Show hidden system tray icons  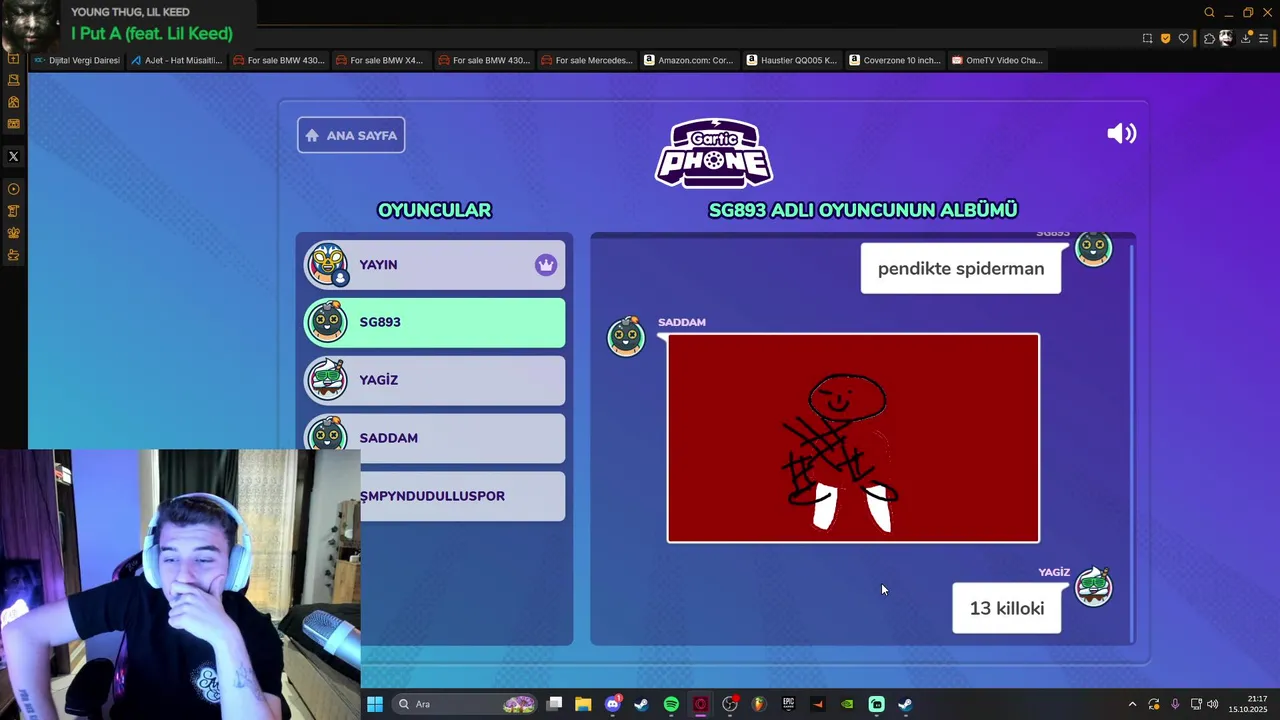[x=1132, y=704]
